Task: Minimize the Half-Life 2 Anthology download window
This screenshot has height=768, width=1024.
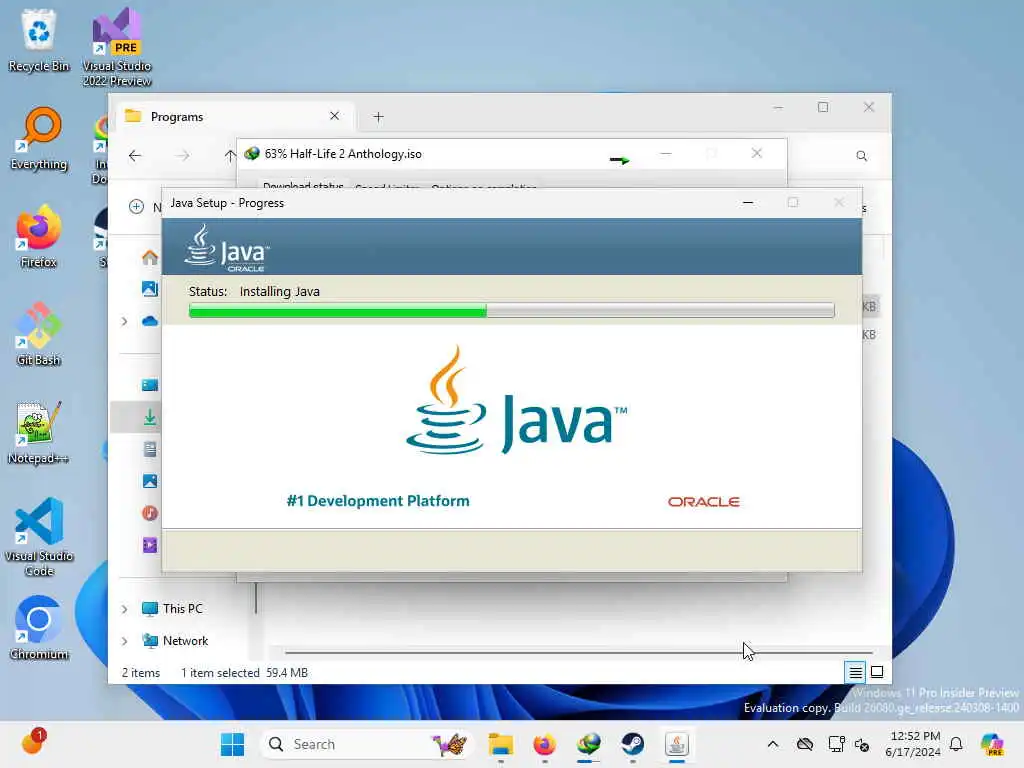Action: point(665,154)
